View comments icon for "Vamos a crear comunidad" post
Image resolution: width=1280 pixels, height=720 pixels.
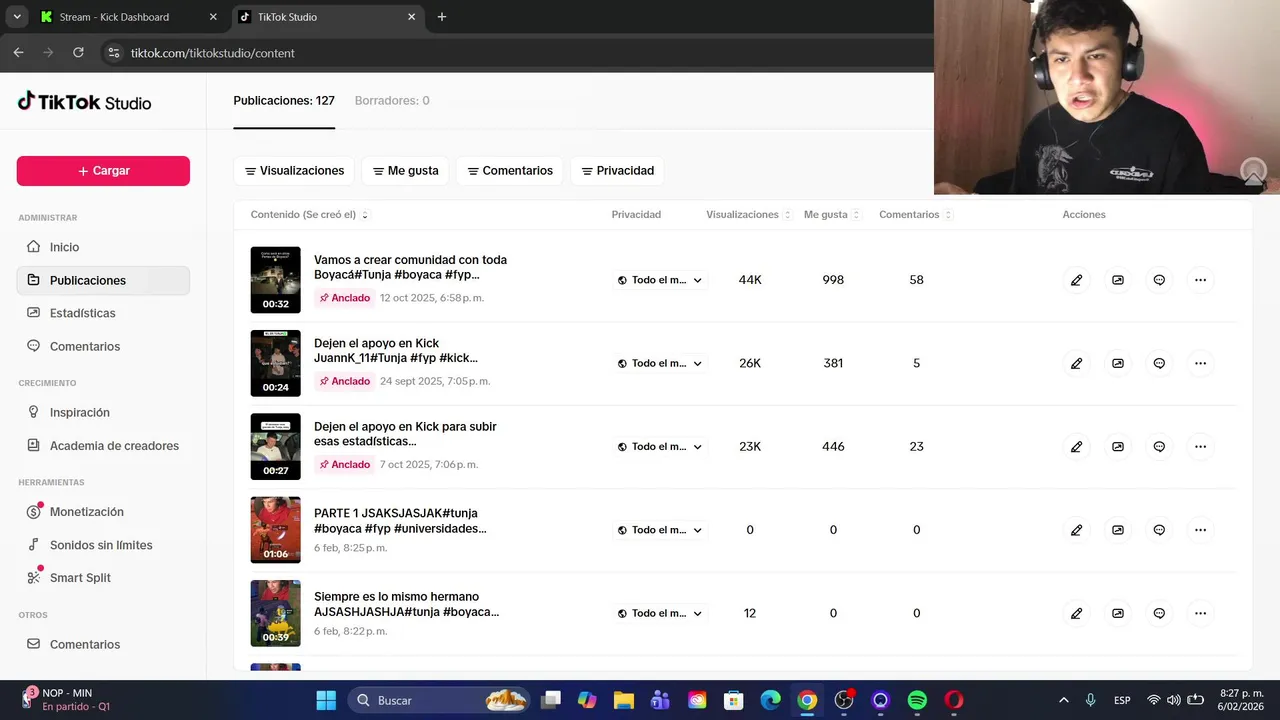(x=1159, y=280)
